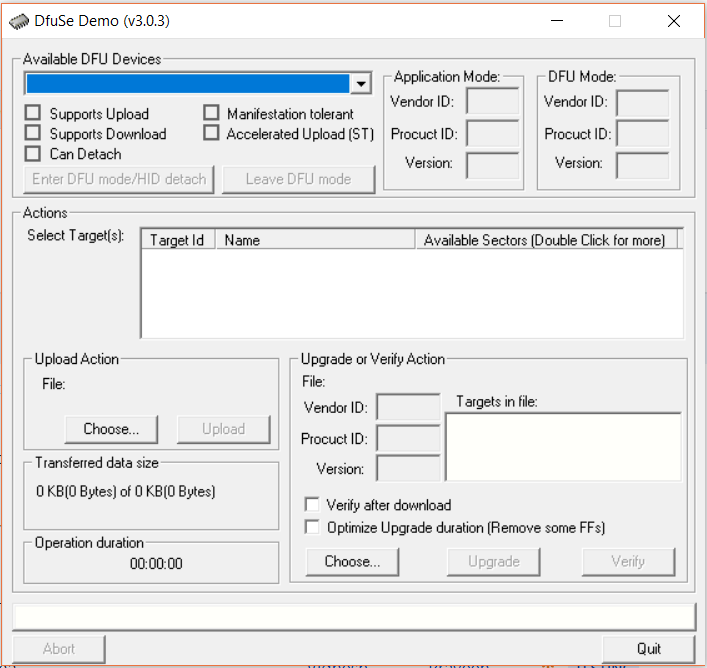Image resolution: width=707 pixels, height=668 pixels.
Task: Click the DFU Mode Procuct ID field
Action: [x=643, y=133]
